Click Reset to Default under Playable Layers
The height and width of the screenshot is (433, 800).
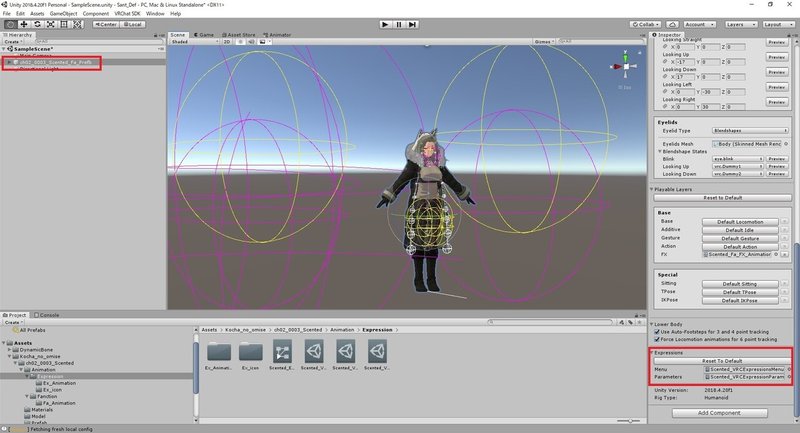(722, 198)
